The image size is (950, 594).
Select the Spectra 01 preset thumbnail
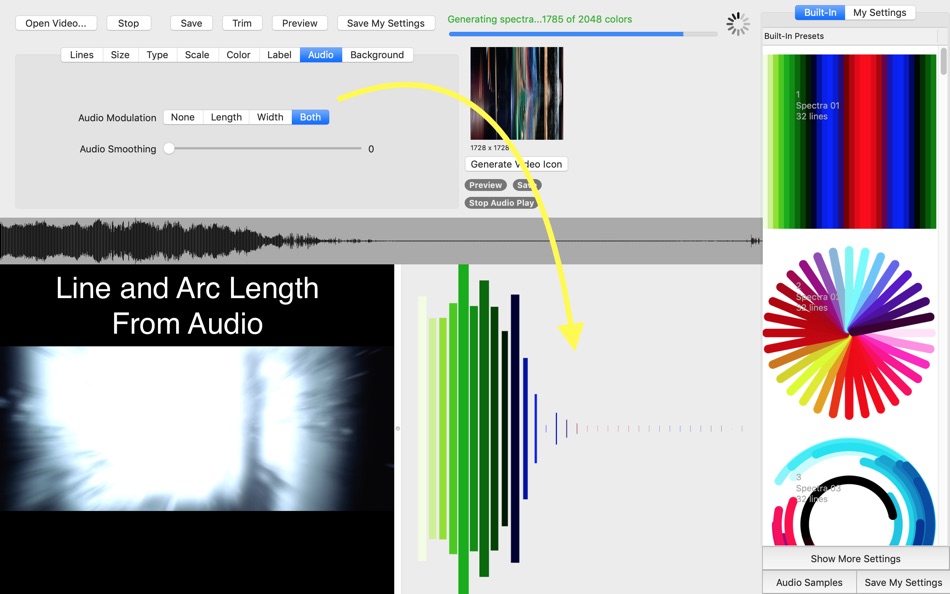click(x=851, y=141)
